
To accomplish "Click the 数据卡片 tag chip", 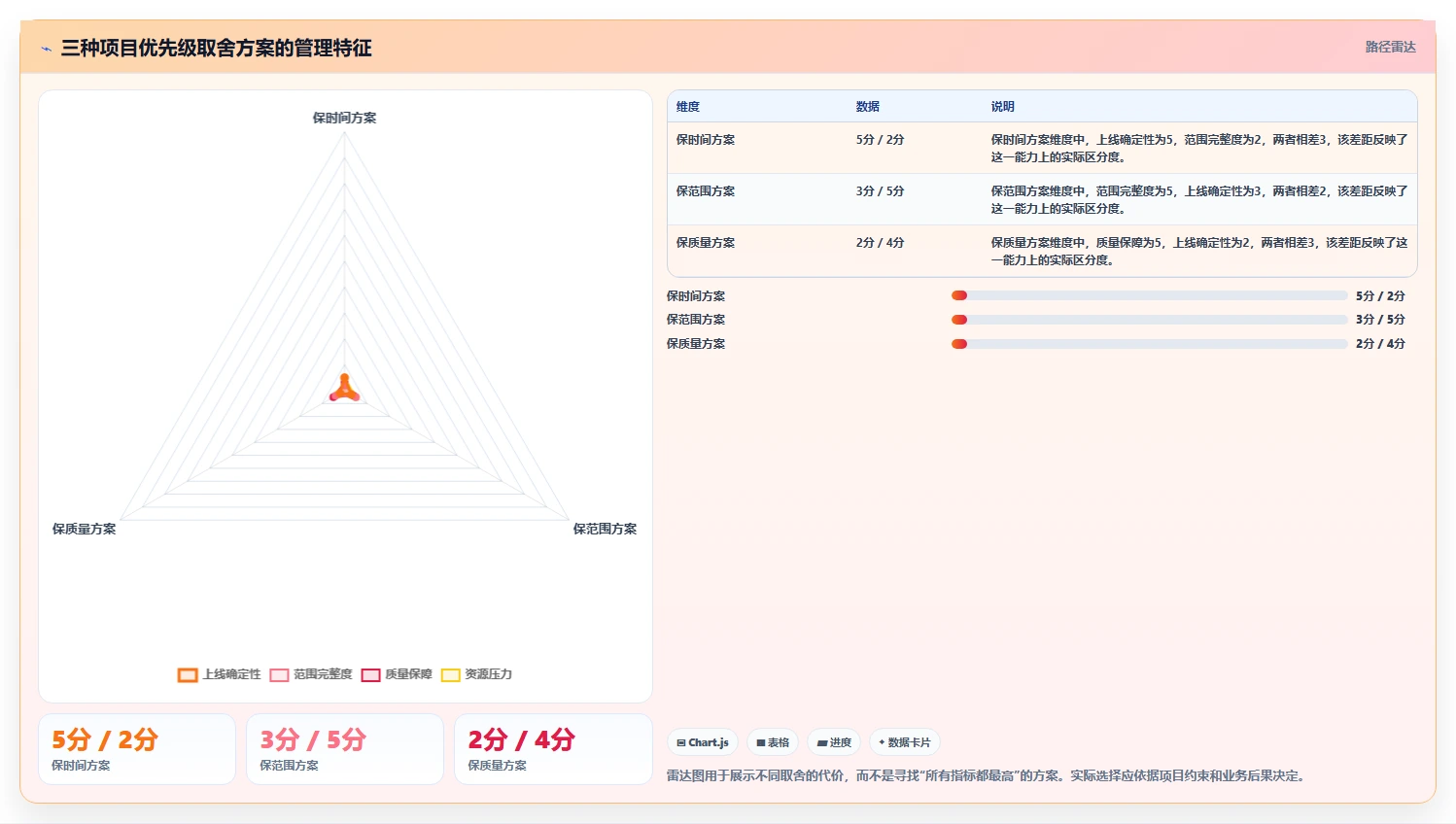I will tap(905, 742).
